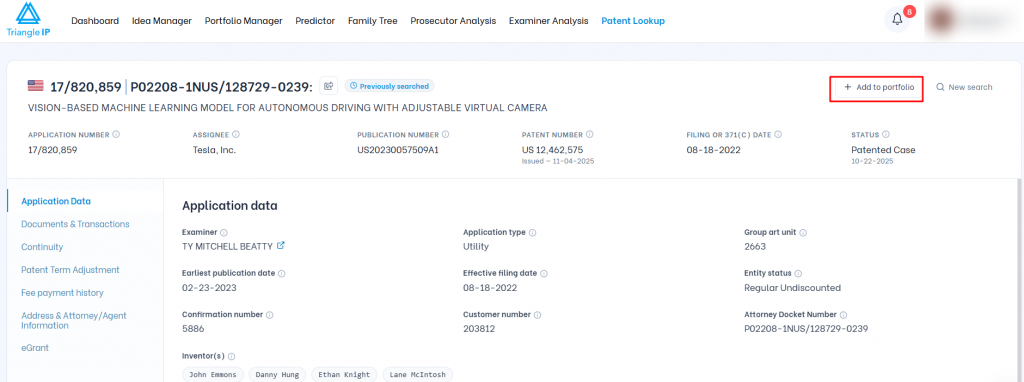Viewport: 1024px width, 382px height.
Task: Click info icon next to Entity status
Action: (798, 274)
